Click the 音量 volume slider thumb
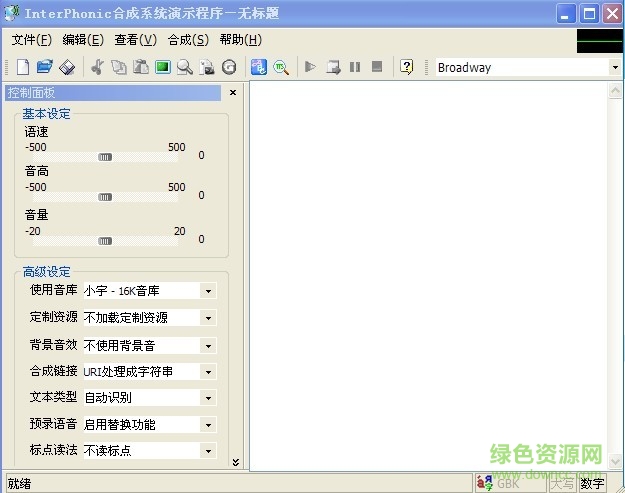The width and height of the screenshot is (625, 493). coord(105,240)
